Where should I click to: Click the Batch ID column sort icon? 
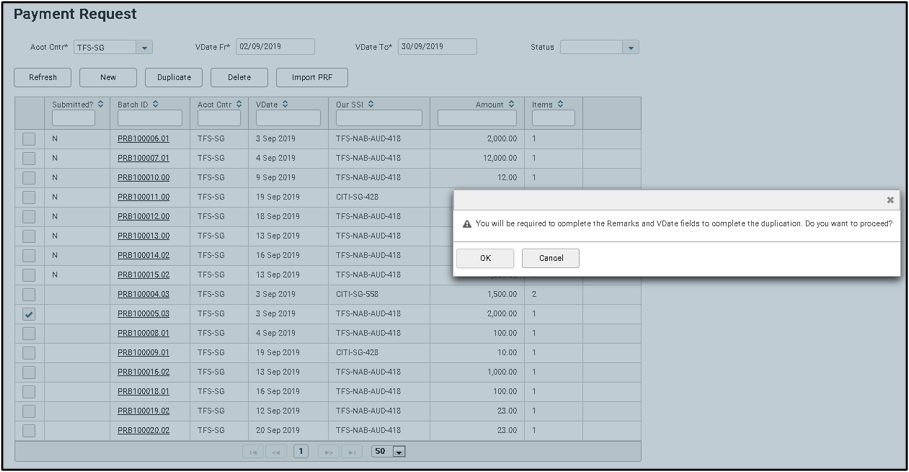(x=155, y=104)
